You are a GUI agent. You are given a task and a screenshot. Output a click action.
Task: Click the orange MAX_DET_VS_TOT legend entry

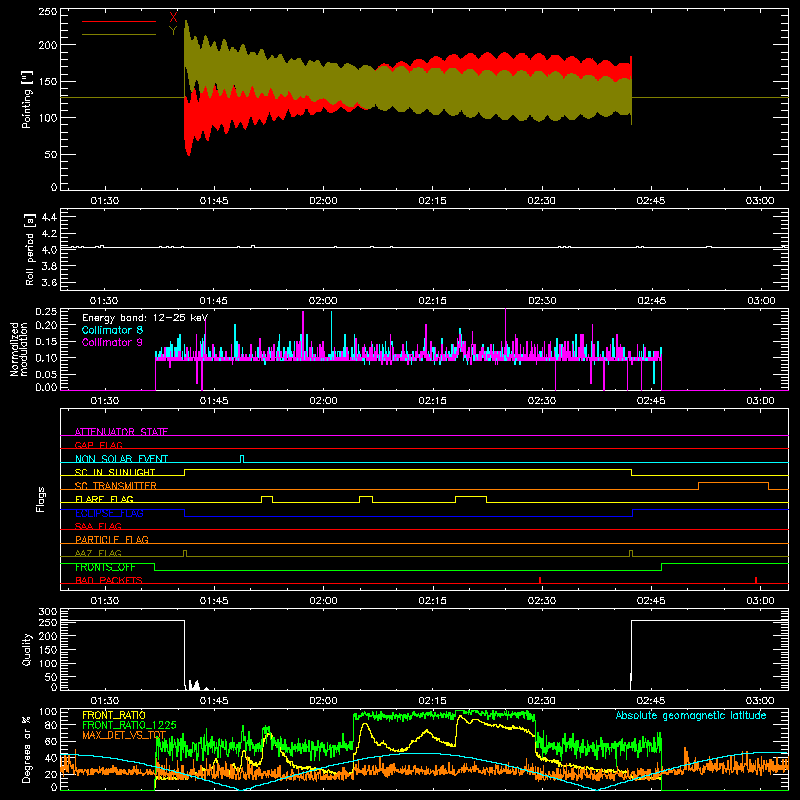point(124,735)
